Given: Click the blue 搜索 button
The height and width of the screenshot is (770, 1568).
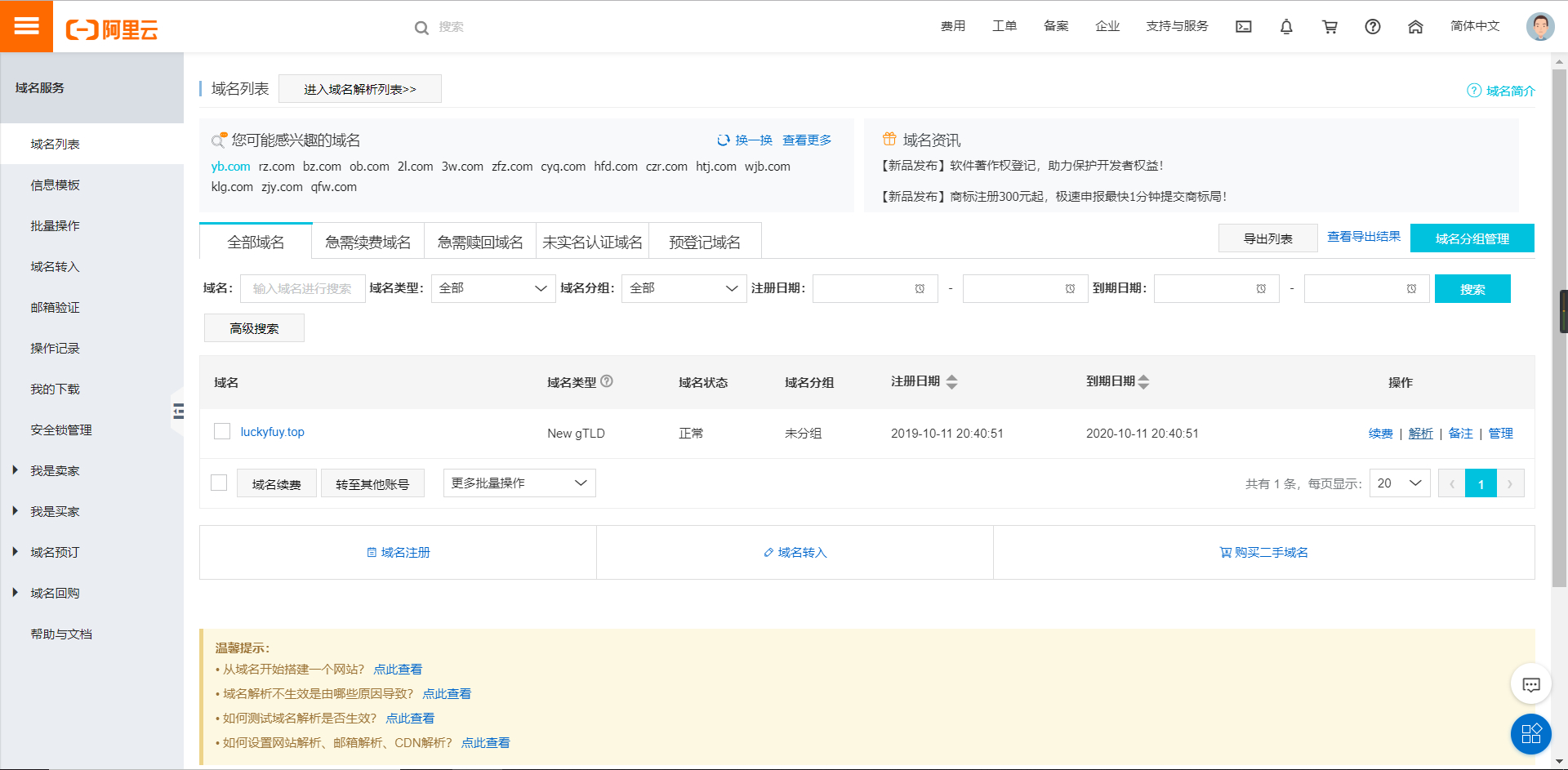Looking at the screenshot, I should [1472, 289].
